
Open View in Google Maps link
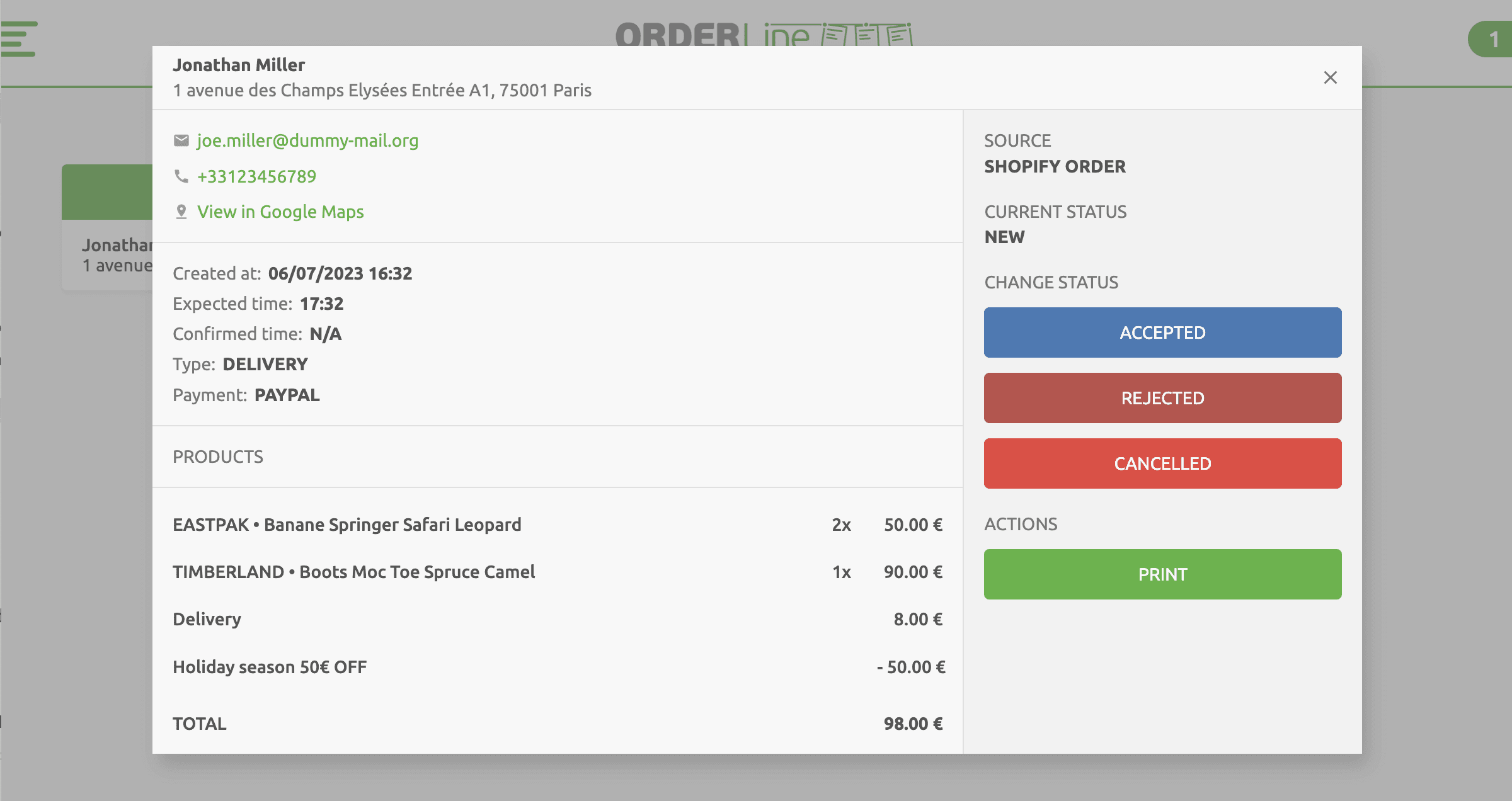coord(281,211)
